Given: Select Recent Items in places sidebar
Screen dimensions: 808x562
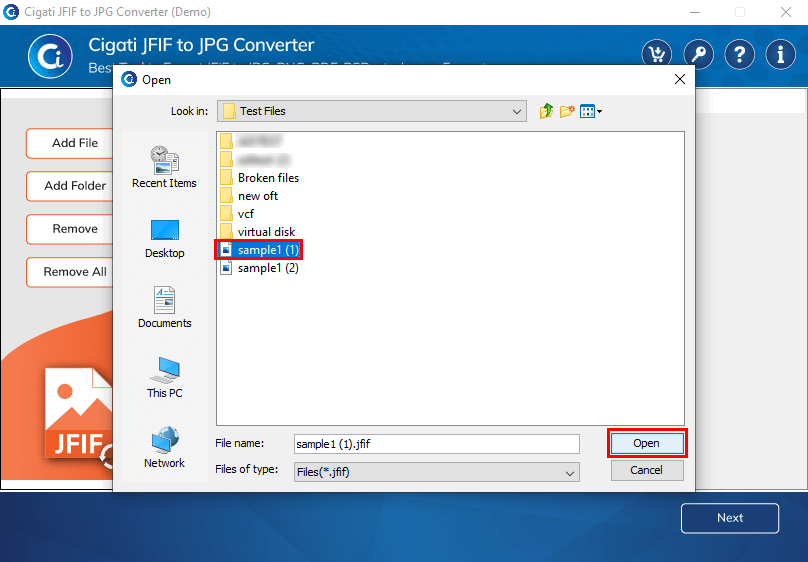Looking at the screenshot, I should 164,167.
